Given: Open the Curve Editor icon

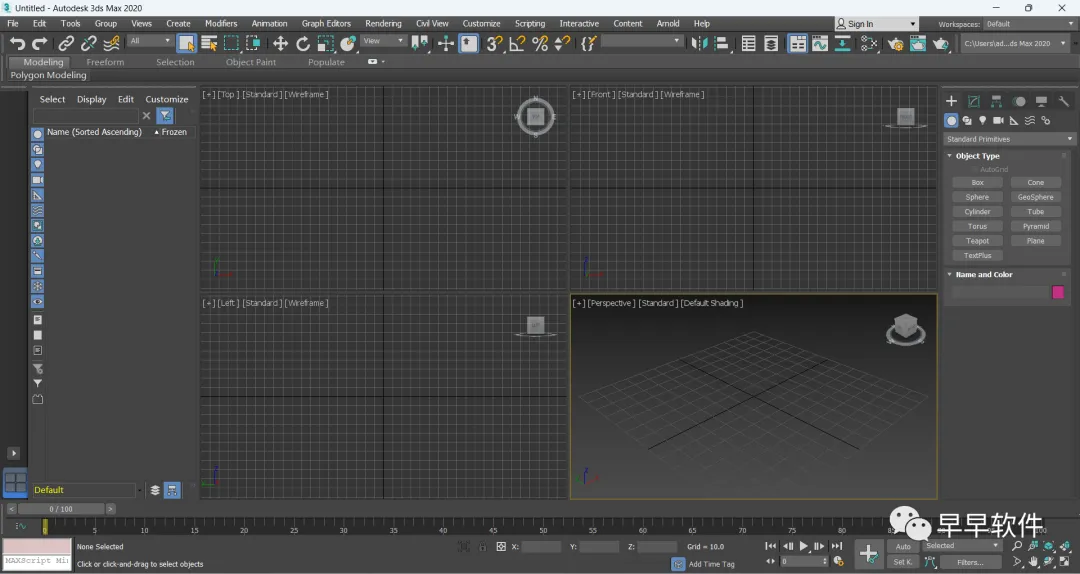Looking at the screenshot, I should click(820, 43).
